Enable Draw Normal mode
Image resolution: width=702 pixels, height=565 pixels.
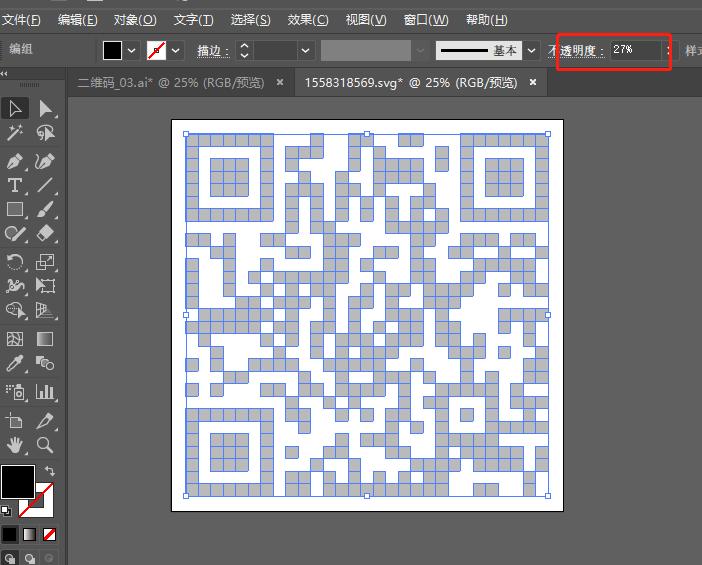(10, 559)
